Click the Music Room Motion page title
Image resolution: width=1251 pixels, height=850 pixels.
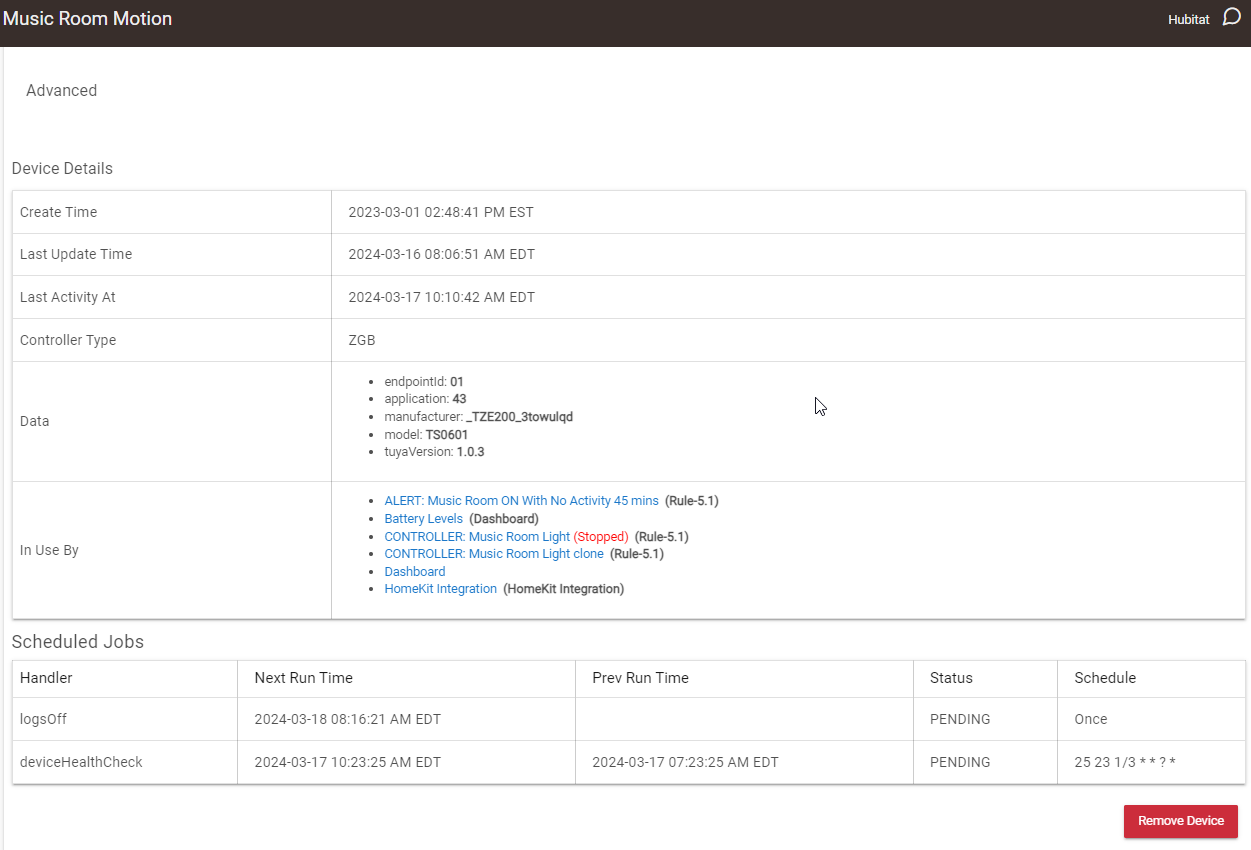tap(88, 19)
